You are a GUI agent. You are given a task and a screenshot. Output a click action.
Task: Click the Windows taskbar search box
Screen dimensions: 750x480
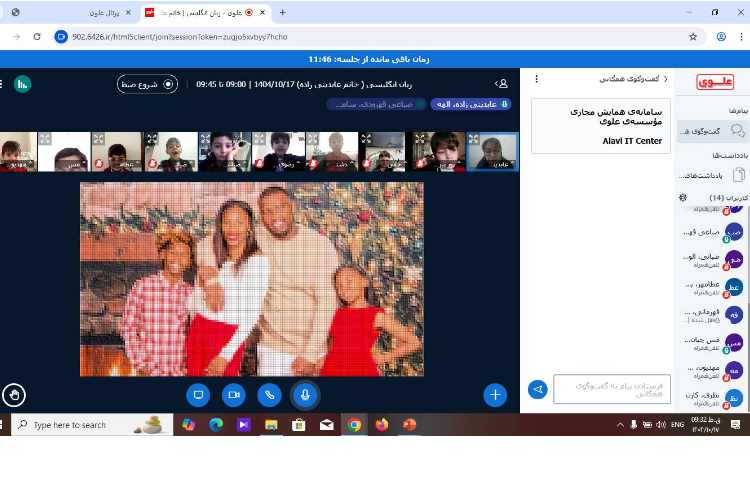(92, 425)
